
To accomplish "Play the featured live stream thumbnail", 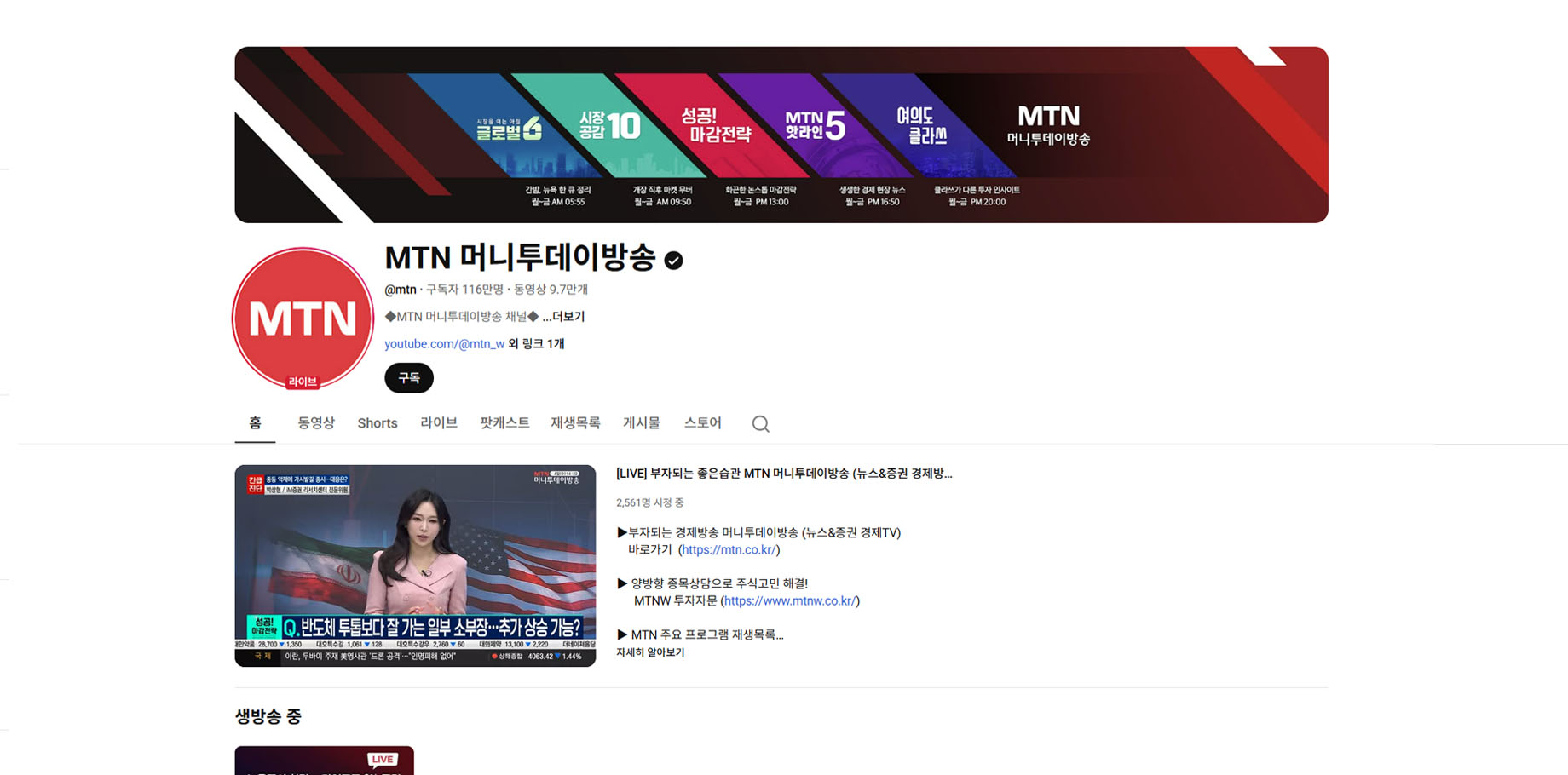I will tap(415, 565).
